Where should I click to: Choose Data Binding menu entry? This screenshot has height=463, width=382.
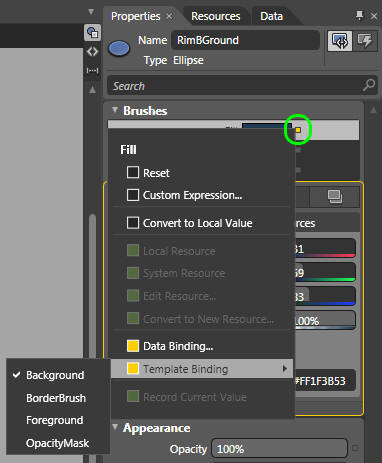coord(170,346)
